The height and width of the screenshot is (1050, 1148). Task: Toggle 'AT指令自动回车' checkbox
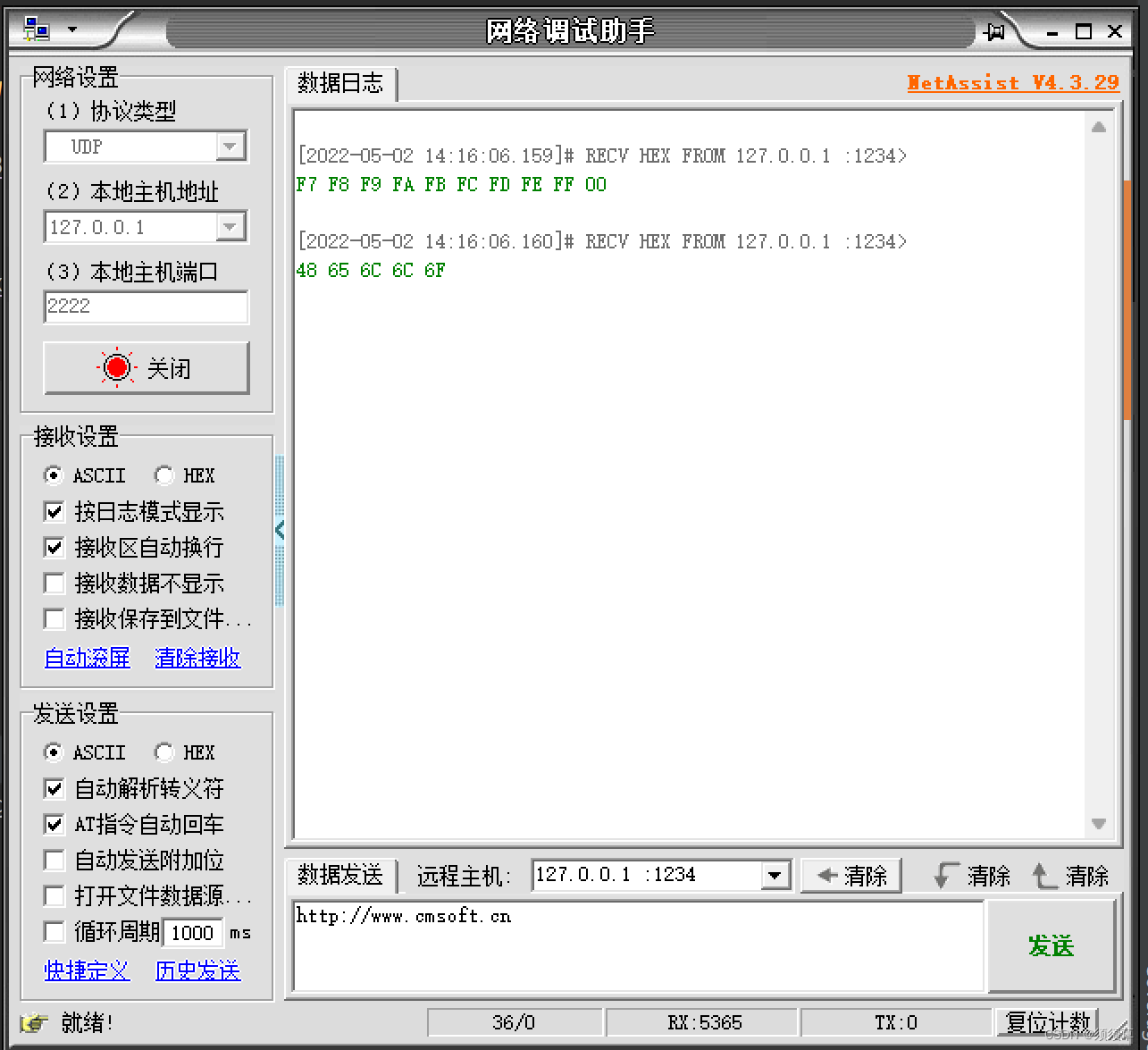[x=54, y=824]
